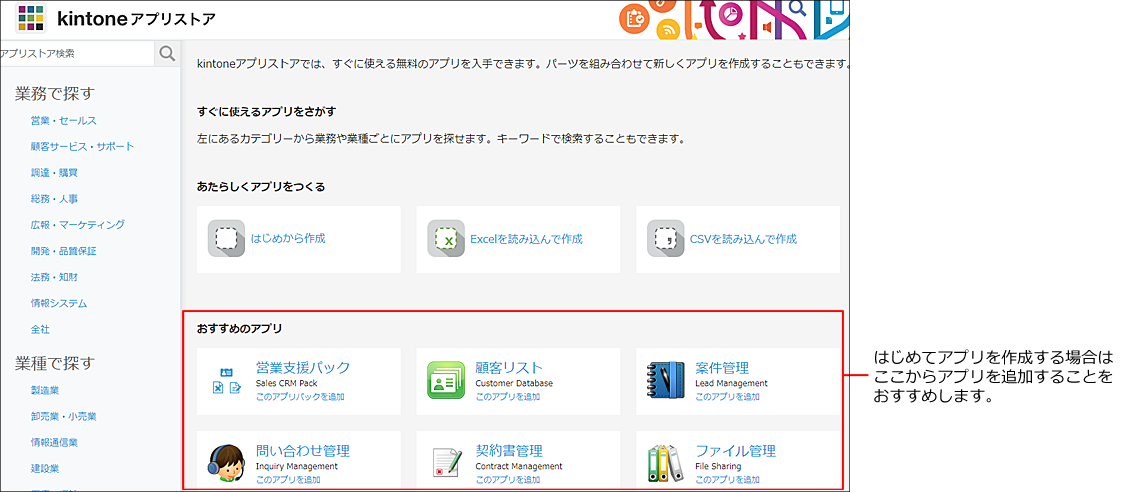
Task: Click このアプリを追加 under 契約書管理
Action: 508,479
